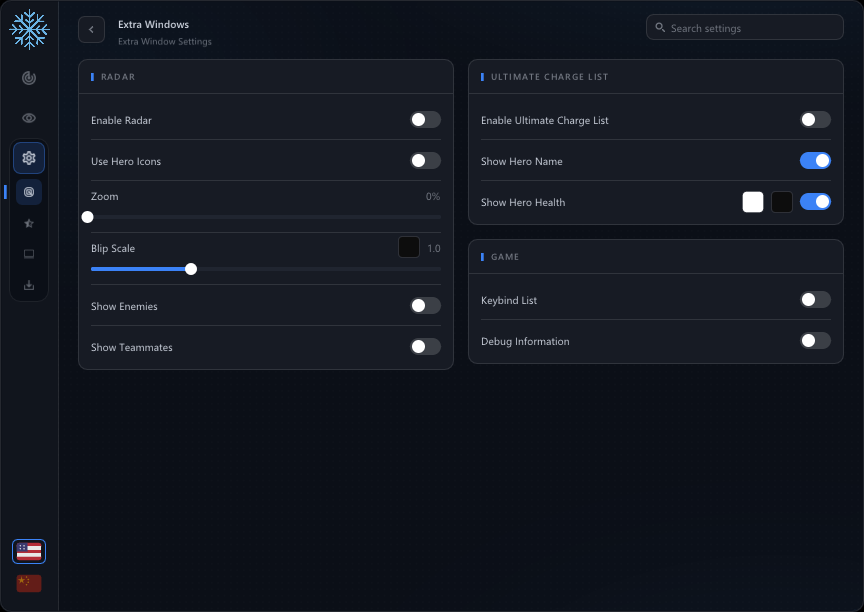The width and height of the screenshot is (864, 612).
Task: Enable Keybind List switch
Action: (815, 300)
